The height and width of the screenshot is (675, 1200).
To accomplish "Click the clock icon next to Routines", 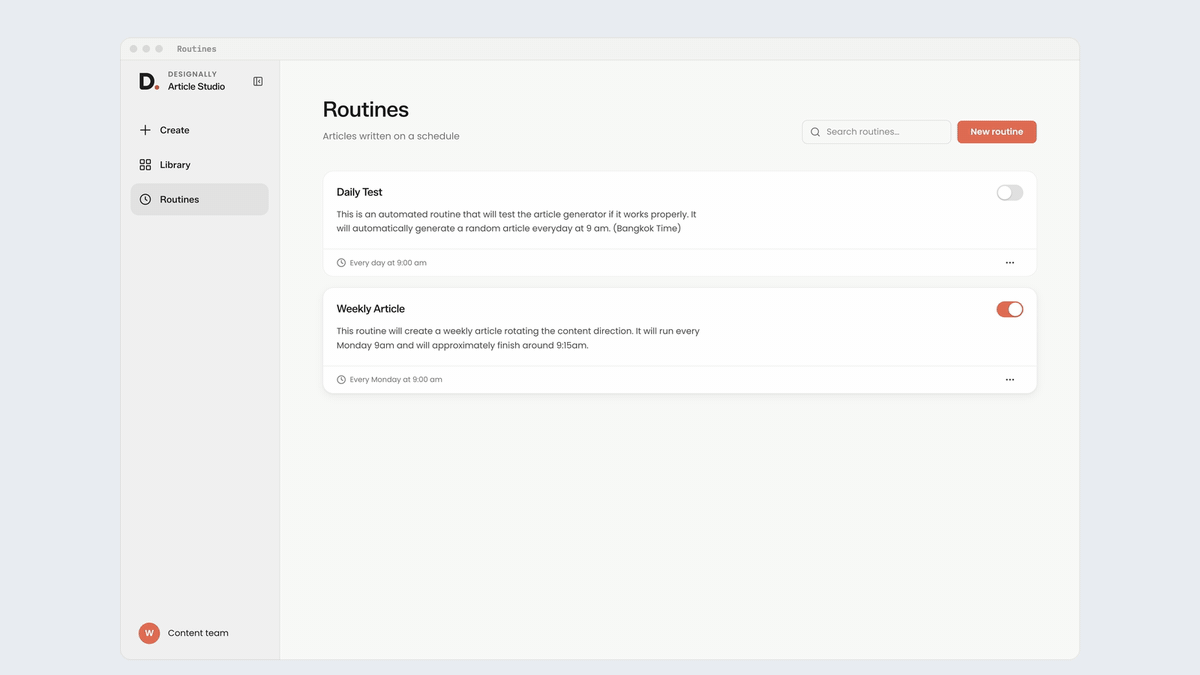I will click(145, 199).
